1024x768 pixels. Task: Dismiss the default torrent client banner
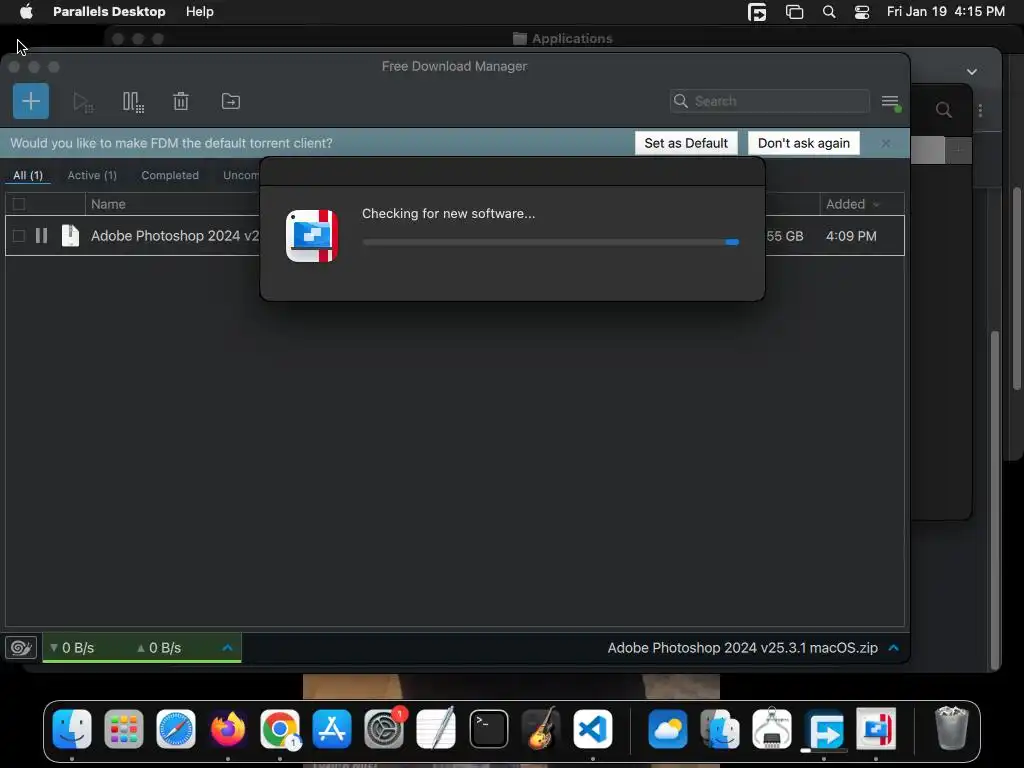885,143
